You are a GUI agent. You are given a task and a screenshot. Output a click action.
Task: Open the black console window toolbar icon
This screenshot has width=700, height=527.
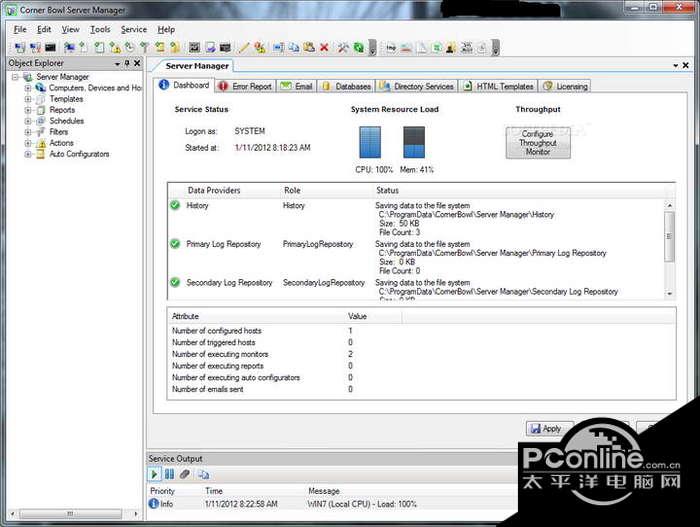[x=50, y=48]
